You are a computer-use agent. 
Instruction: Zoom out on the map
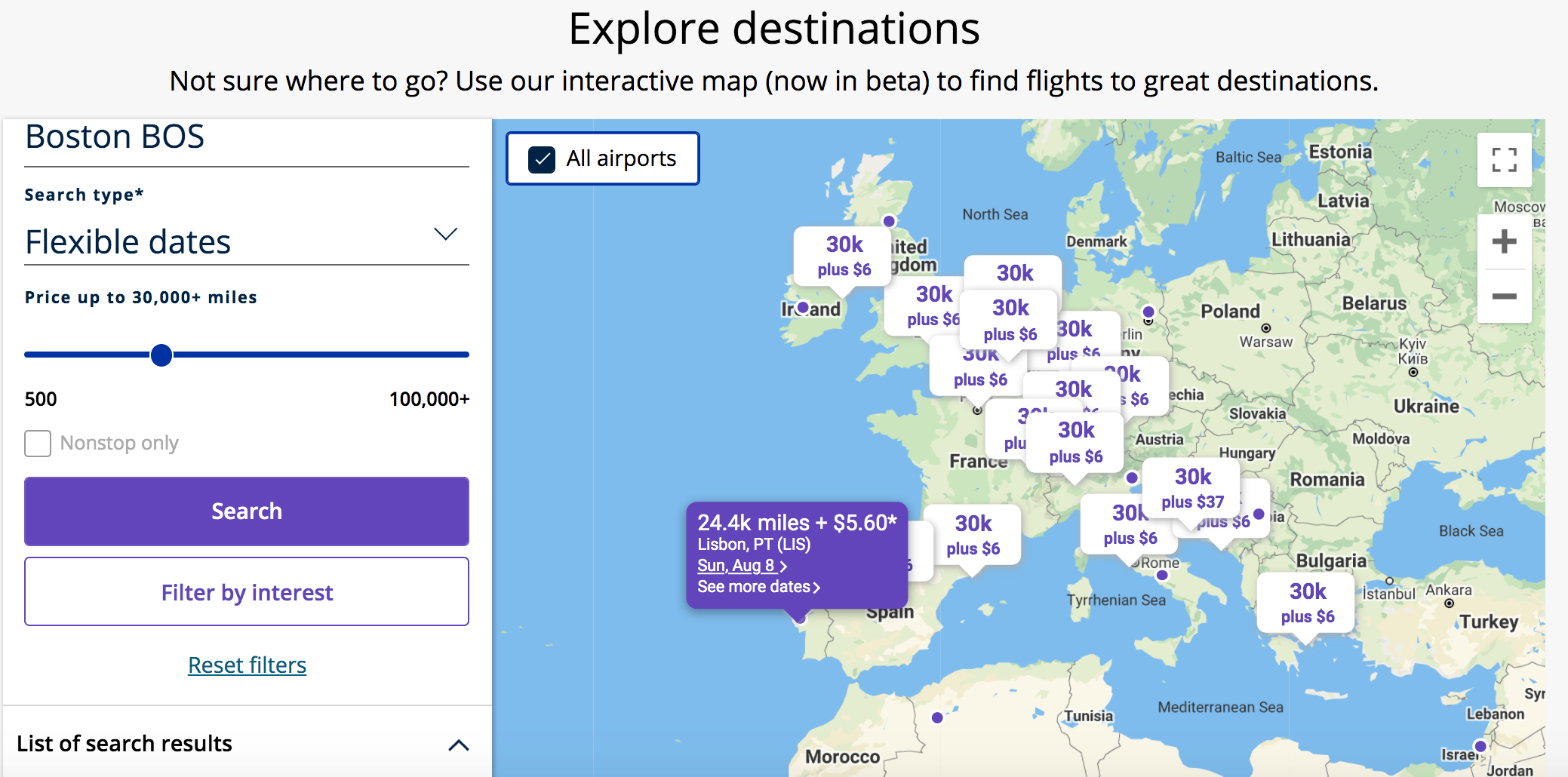pos(1504,296)
